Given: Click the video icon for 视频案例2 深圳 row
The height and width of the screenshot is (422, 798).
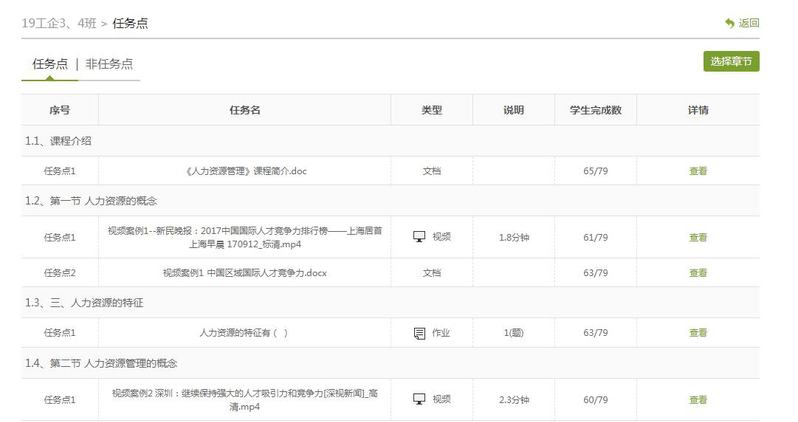Looking at the screenshot, I should (419, 399).
